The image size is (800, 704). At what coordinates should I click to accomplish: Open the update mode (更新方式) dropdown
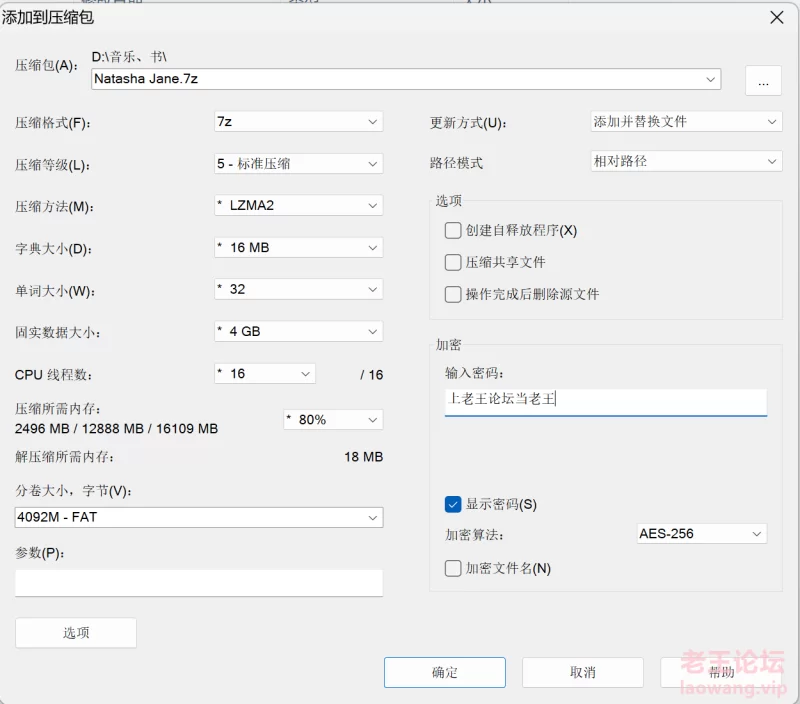686,122
